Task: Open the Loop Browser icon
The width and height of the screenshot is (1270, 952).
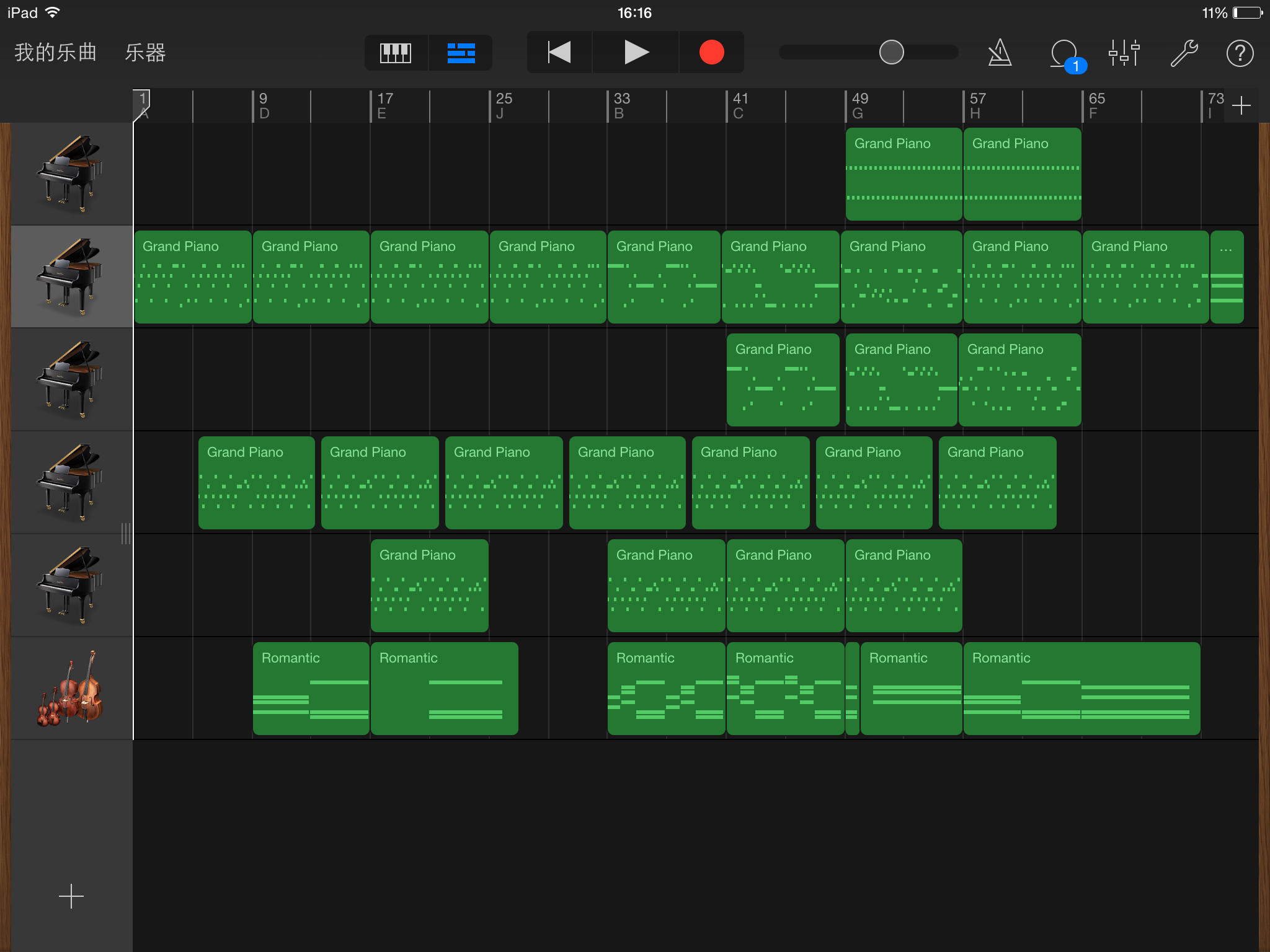Action: point(1065,54)
